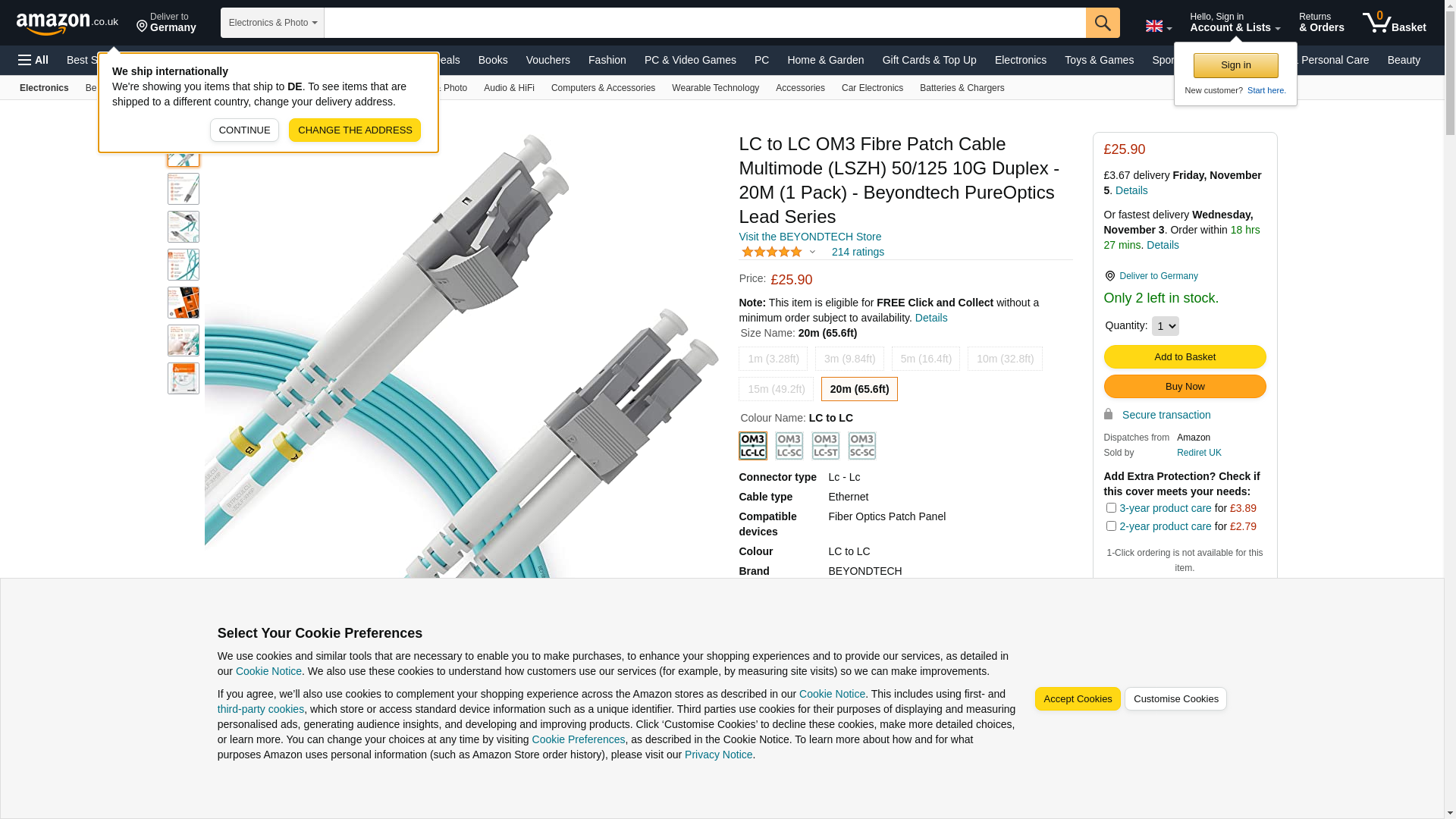Select the OM3 LC-SC colour option
Viewport: 1456px width, 819px height.
tap(789, 446)
